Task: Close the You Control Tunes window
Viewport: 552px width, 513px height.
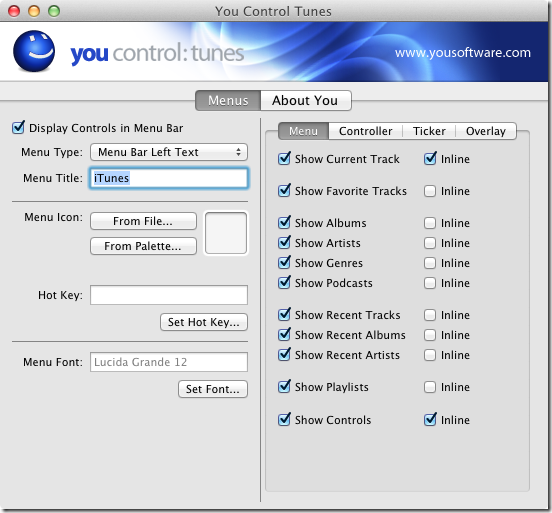Action: (x=14, y=11)
